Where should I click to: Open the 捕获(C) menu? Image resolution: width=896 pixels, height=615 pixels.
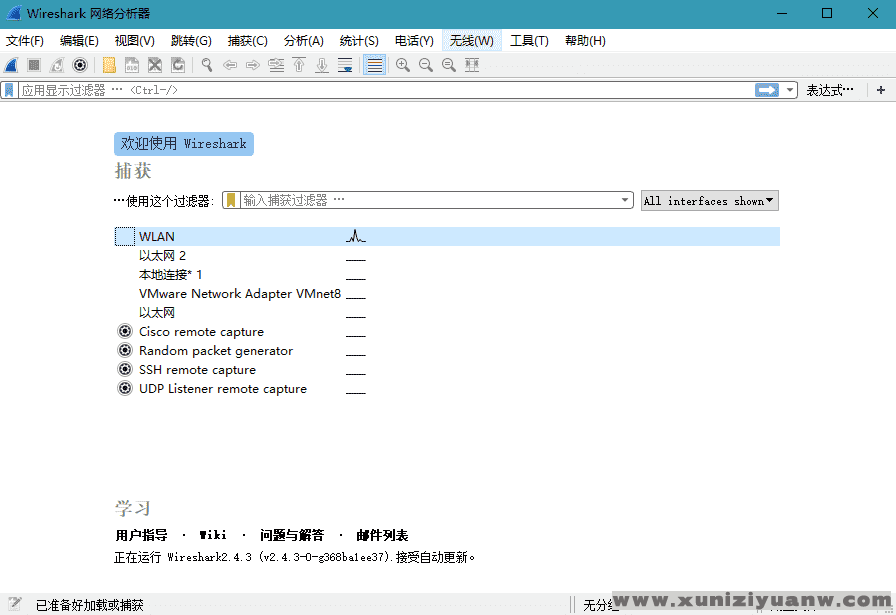click(x=247, y=41)
